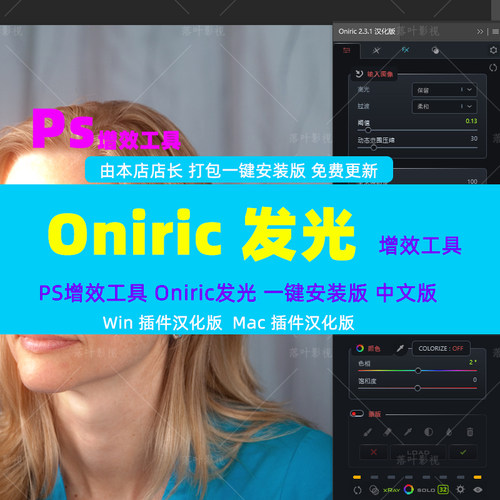Click the sun brightness icon in bottom bar

pos(460,489)
